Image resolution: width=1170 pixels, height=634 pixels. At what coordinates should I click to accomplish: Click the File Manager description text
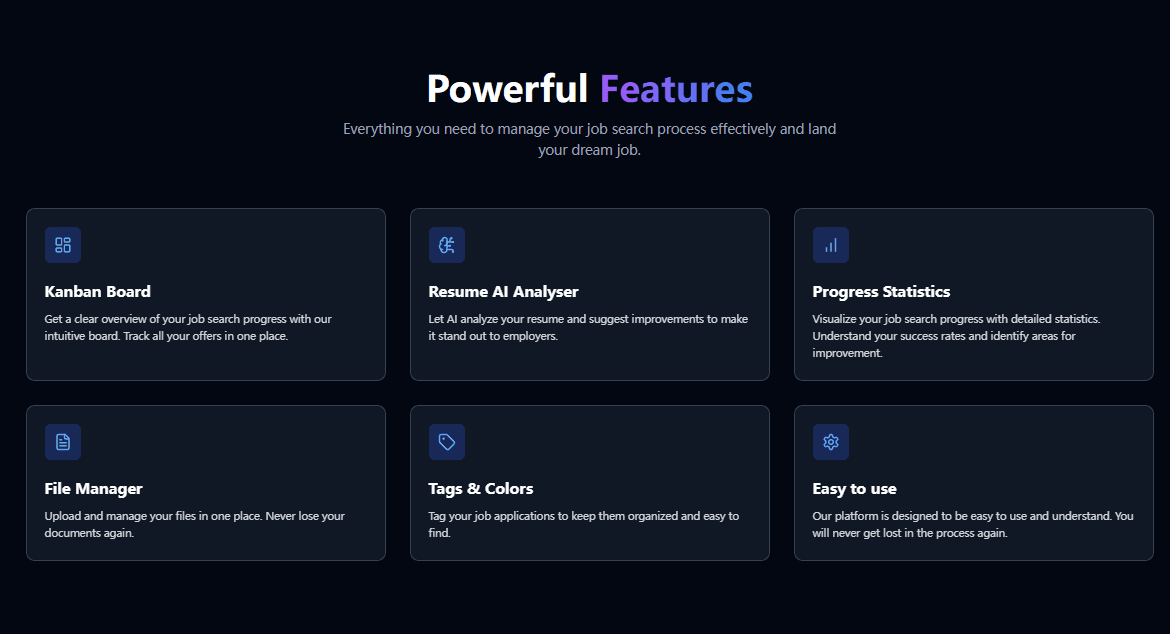(195, 524)
